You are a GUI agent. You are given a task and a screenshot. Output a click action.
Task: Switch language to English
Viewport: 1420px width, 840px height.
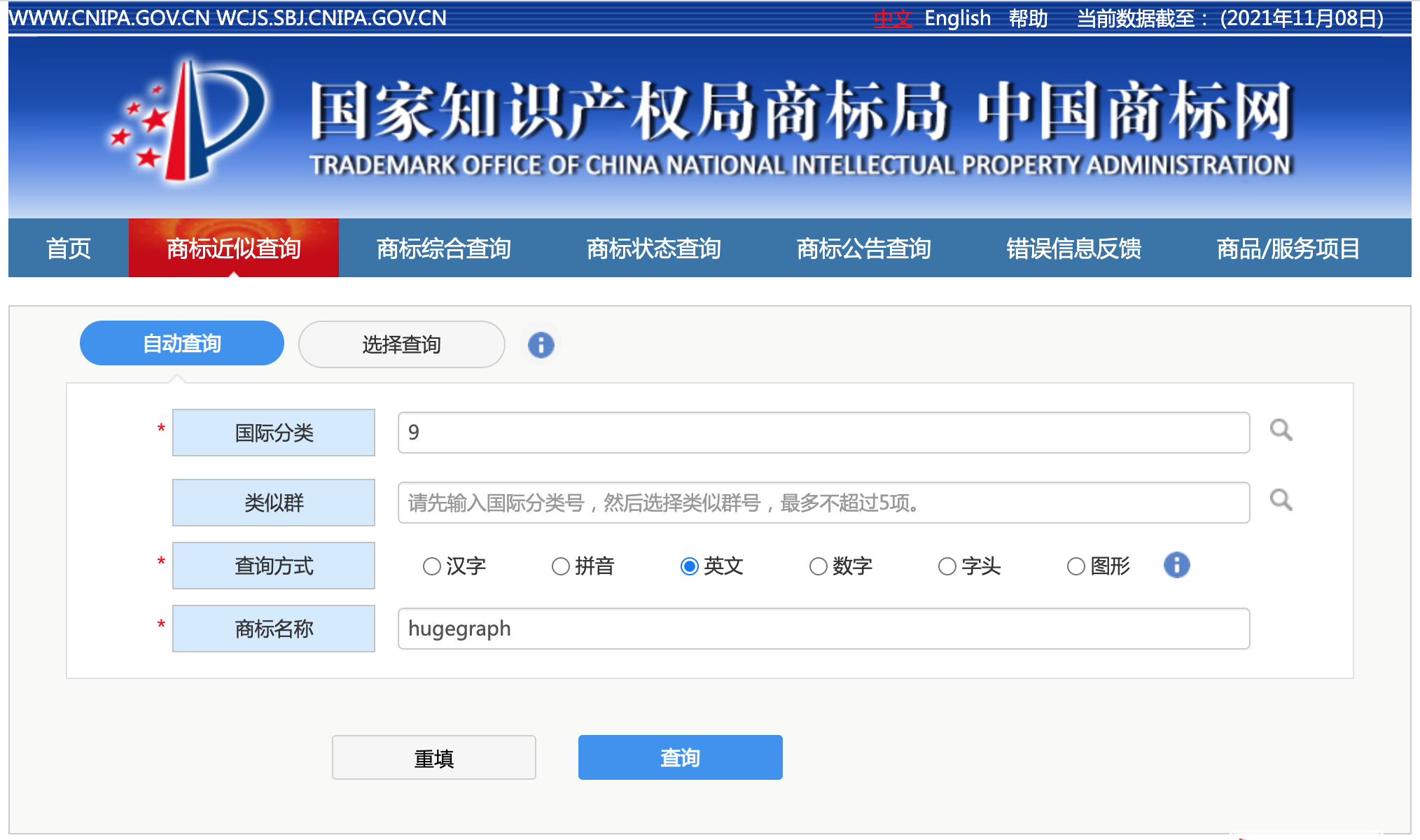(x=957, y=18)
